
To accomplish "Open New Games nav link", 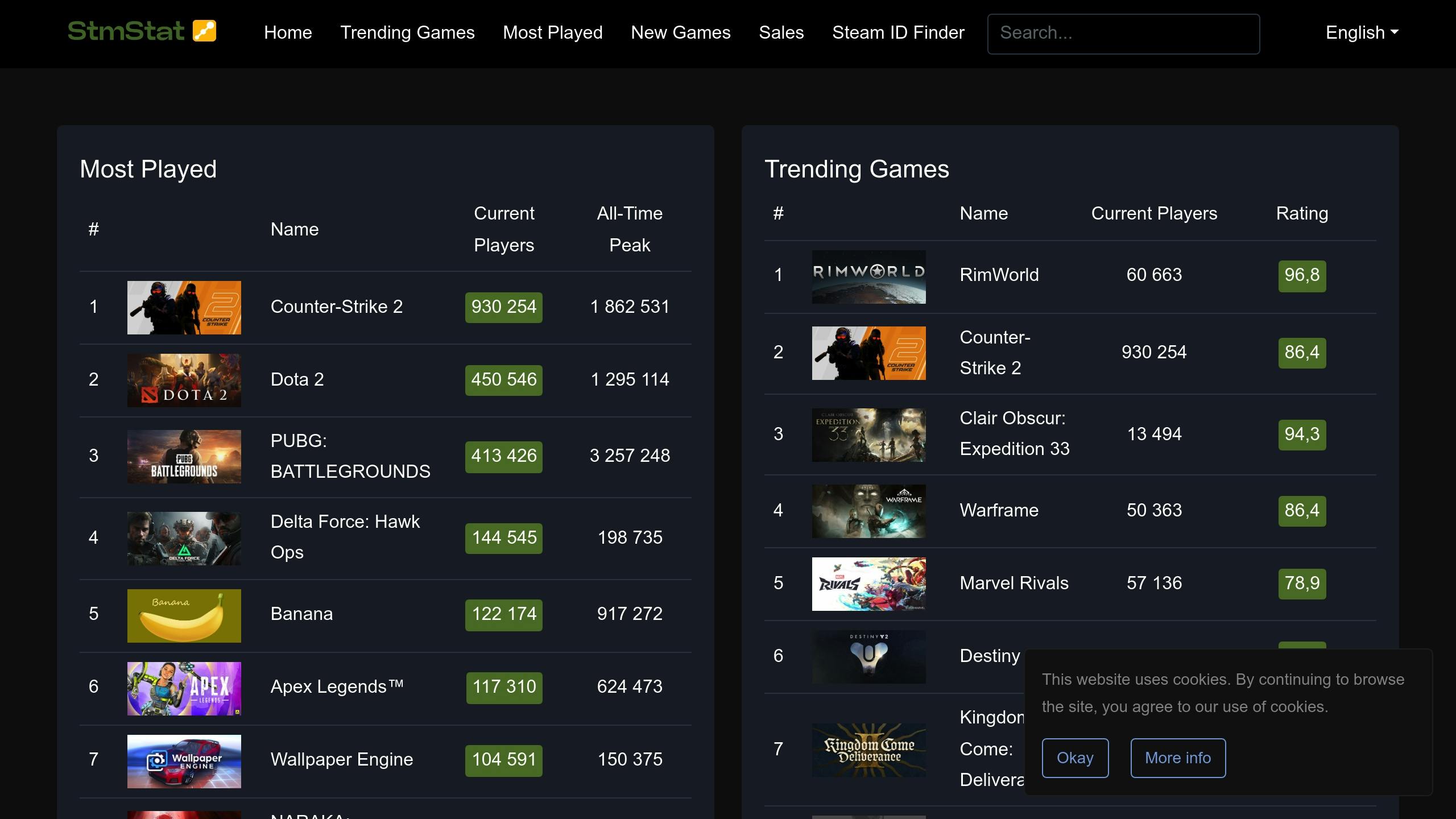I will pos(680,32).
